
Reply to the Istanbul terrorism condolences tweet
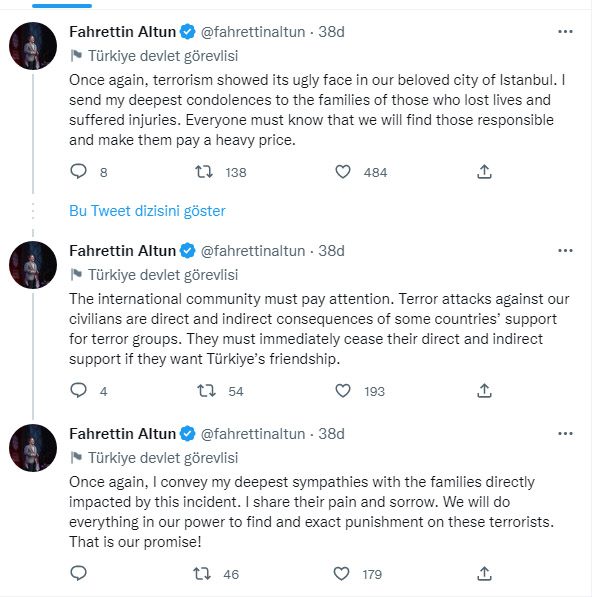pyautogui.click(x=79, y=172)
